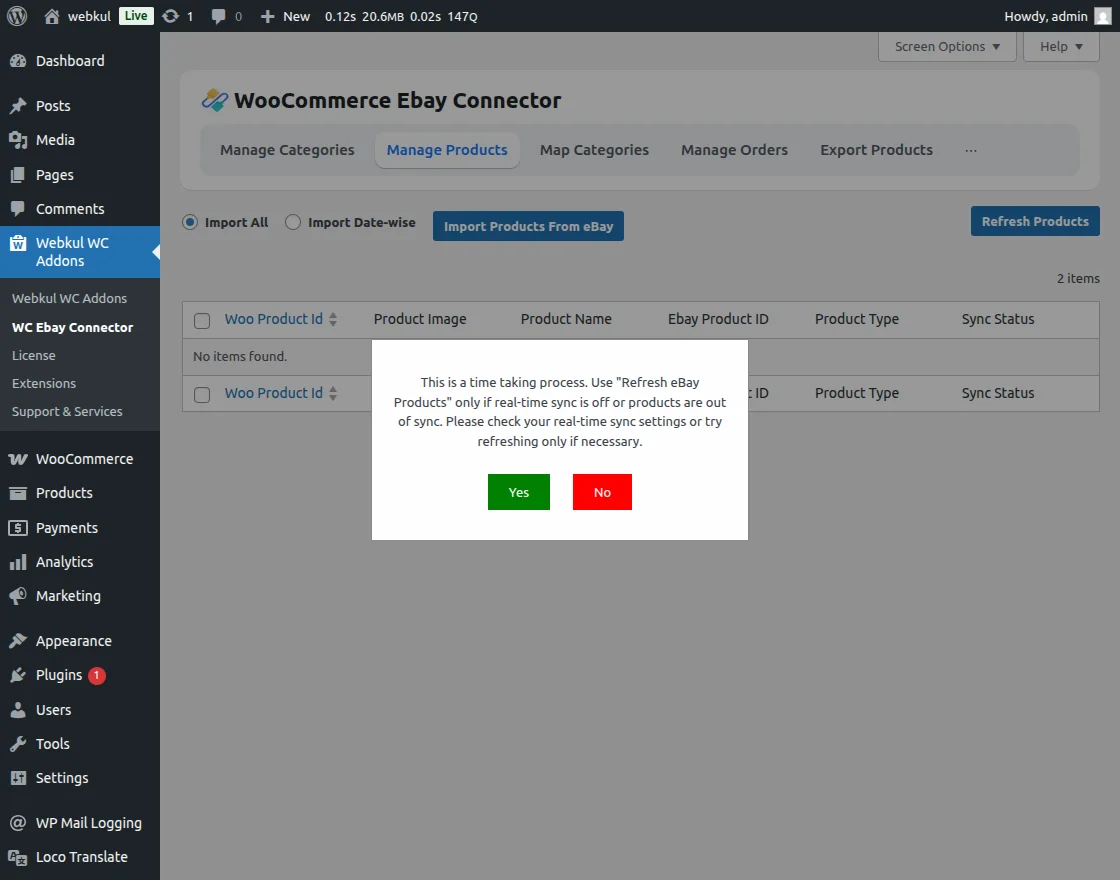Click the Import Products From eBay button

(x=529, y=226)
